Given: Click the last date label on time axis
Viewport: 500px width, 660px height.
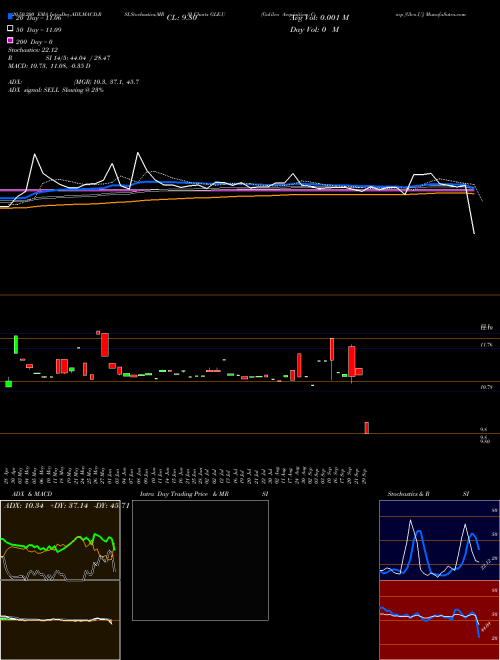Looking at the screenshot, I should (x=366, y=475).
